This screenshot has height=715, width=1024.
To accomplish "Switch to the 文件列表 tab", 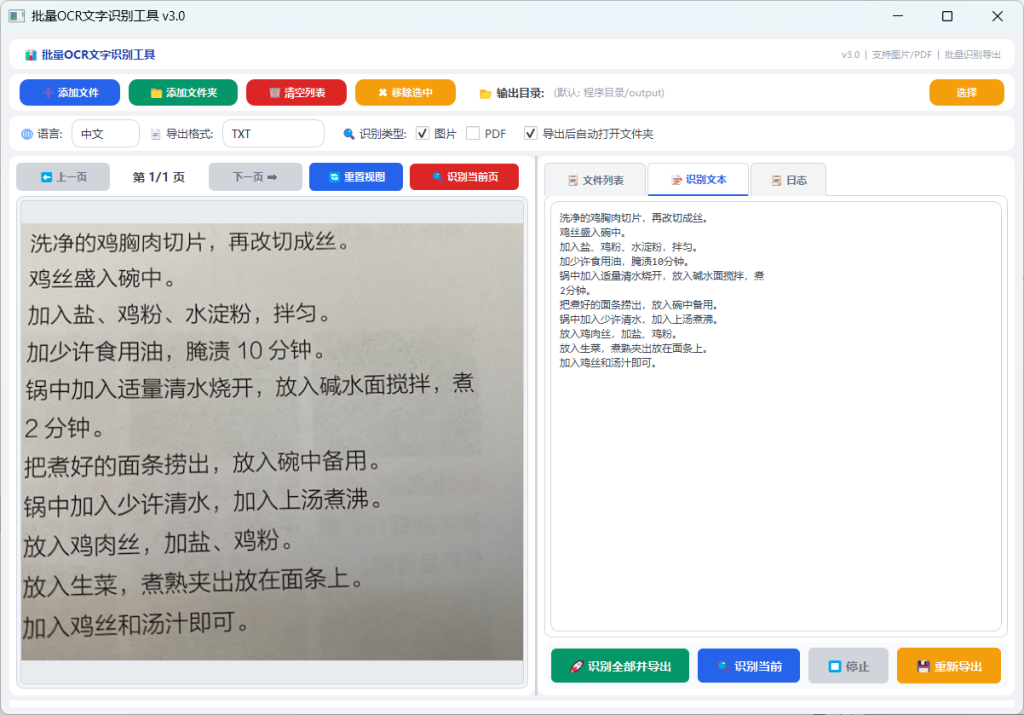I will (x=595, y=180).
